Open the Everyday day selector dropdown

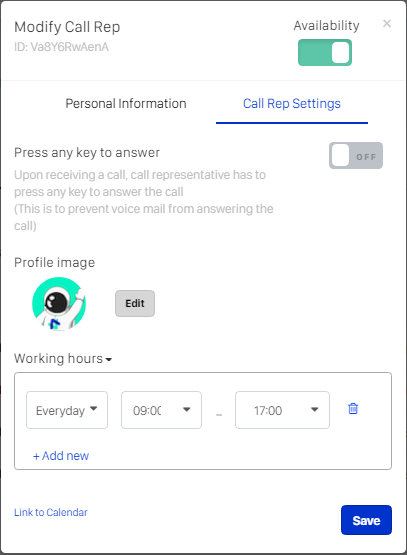click(x=67, y=410)
